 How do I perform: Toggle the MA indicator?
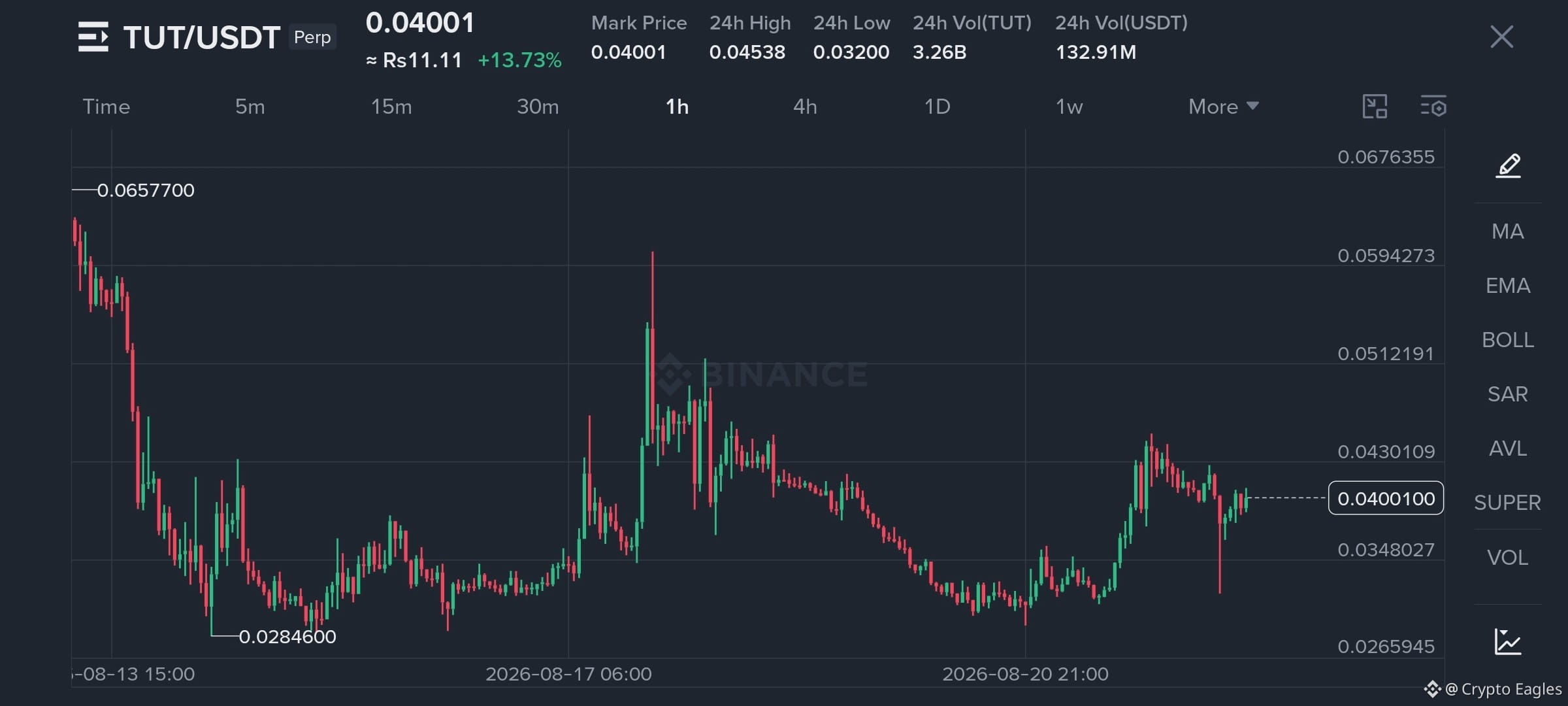click(1508, 231)
